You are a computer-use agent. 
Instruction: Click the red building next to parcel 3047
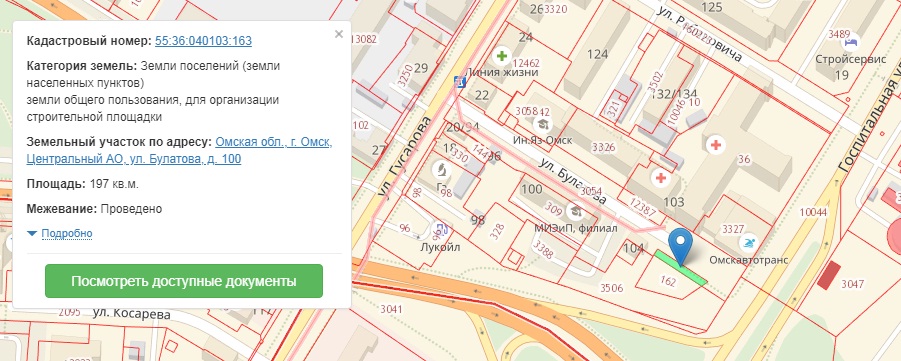pos(829,275)
